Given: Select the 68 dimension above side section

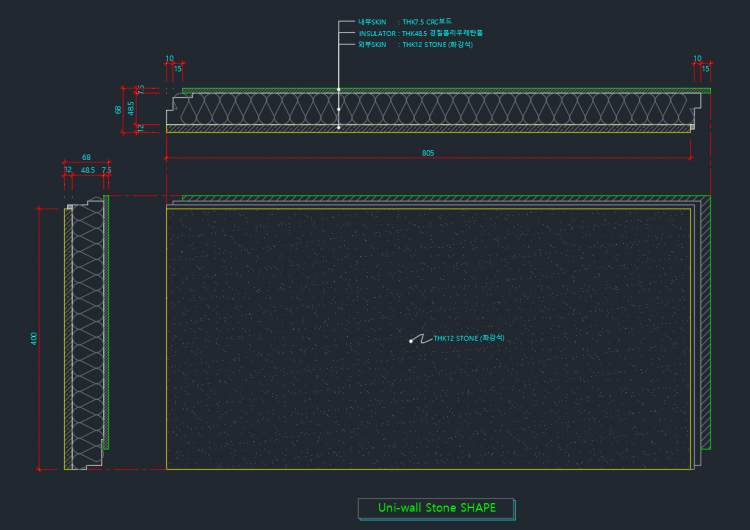Looking at the screenshot, I should pos(86,157).
